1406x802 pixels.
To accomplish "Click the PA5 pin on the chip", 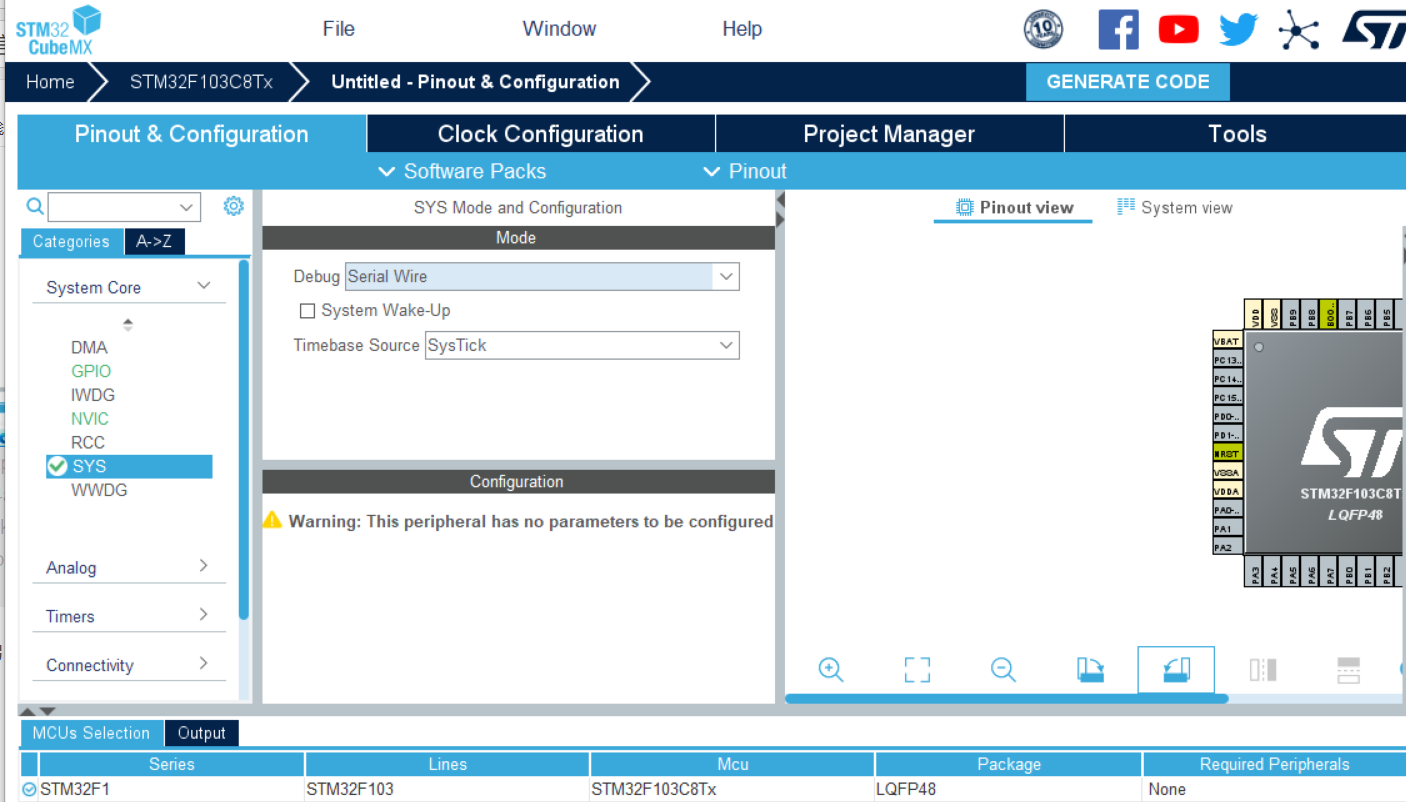I will pos(1292,573).
